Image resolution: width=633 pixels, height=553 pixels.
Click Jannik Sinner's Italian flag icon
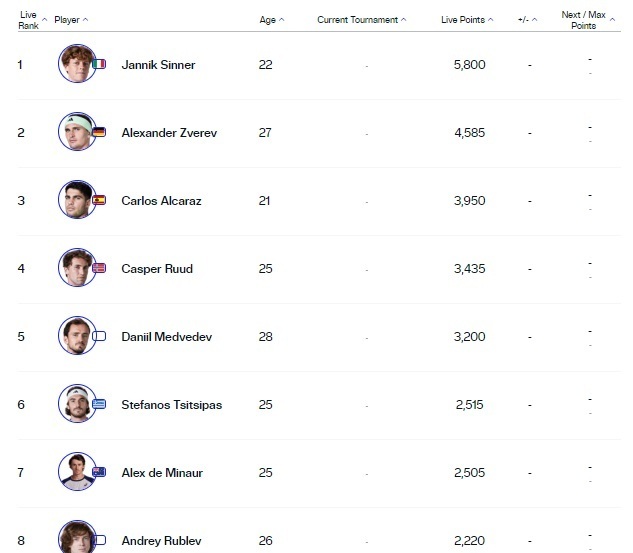point(98,64)
